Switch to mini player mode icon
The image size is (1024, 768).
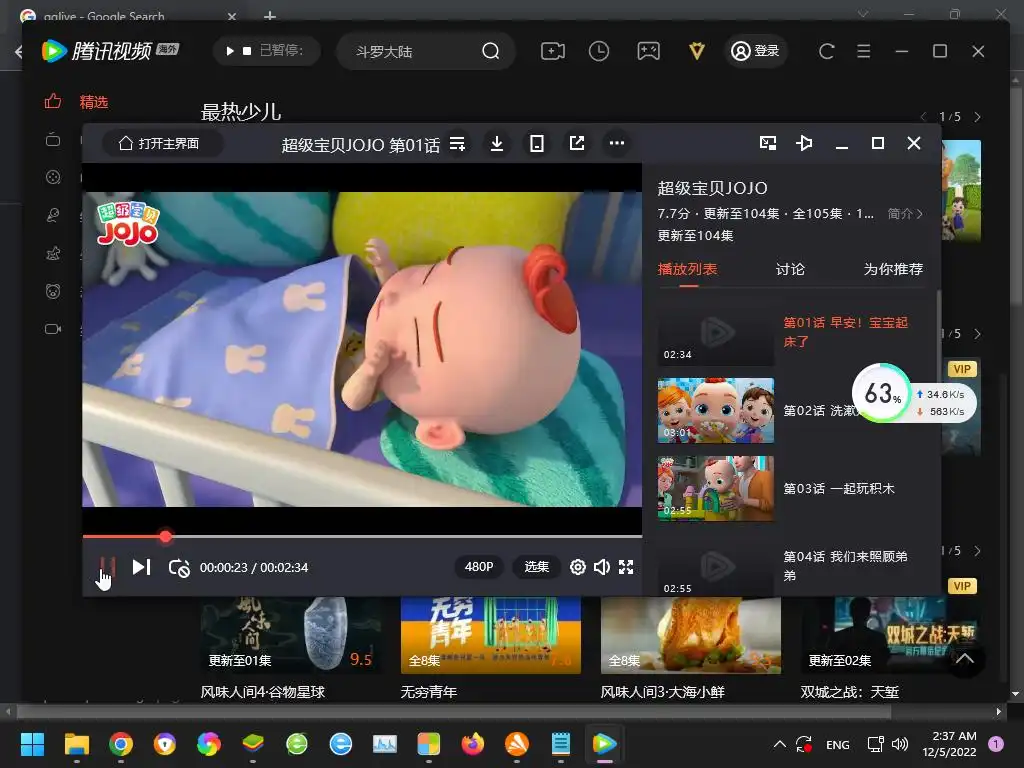click(x=768, y=143)
